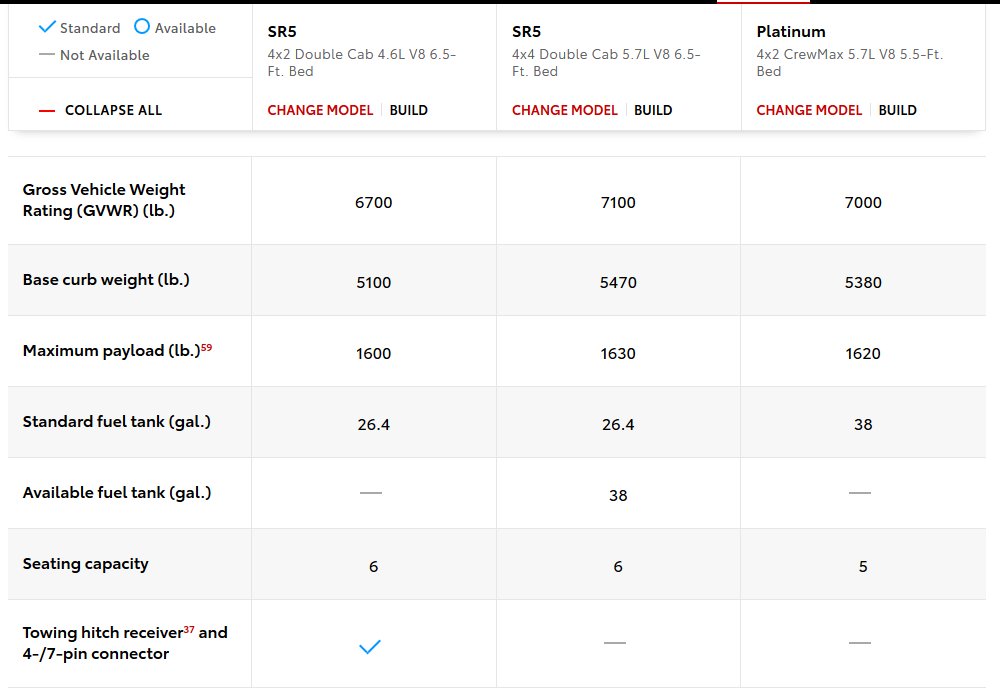This screenshot has height=695, width=1000.
Task: Select the 'Base curb weight (lb.)' row label
Action: pos(106,280)
